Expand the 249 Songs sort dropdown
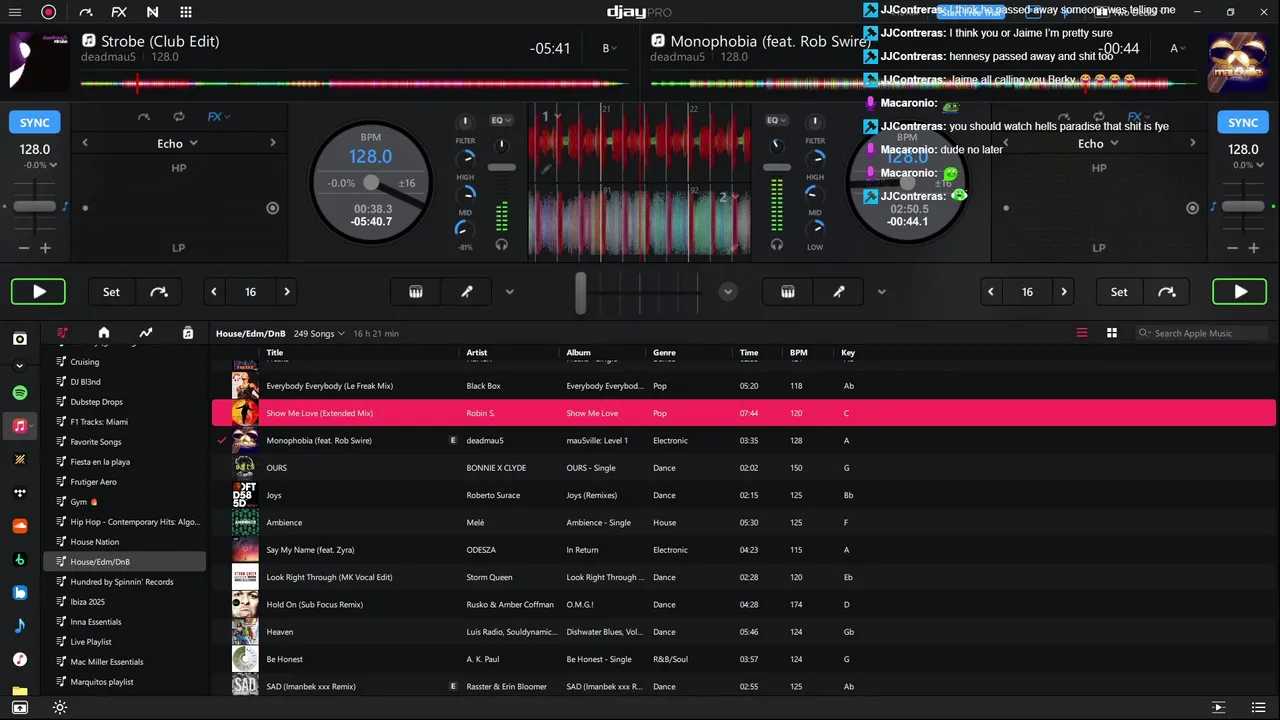This screenshot has height=720, width=1280. point(319,333)
